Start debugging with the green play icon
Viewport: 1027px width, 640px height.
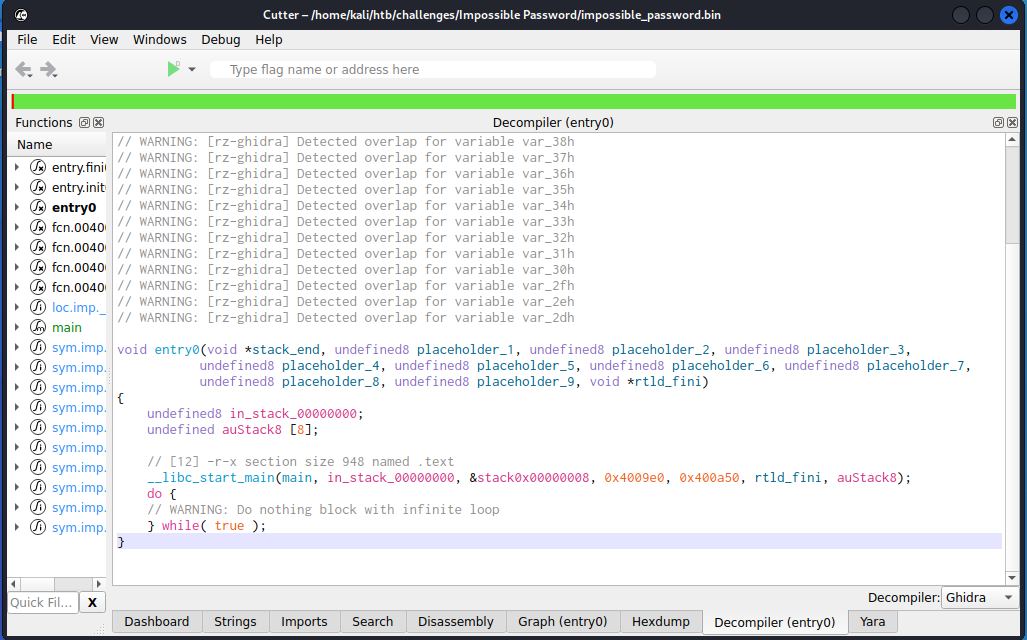(173, 69)
